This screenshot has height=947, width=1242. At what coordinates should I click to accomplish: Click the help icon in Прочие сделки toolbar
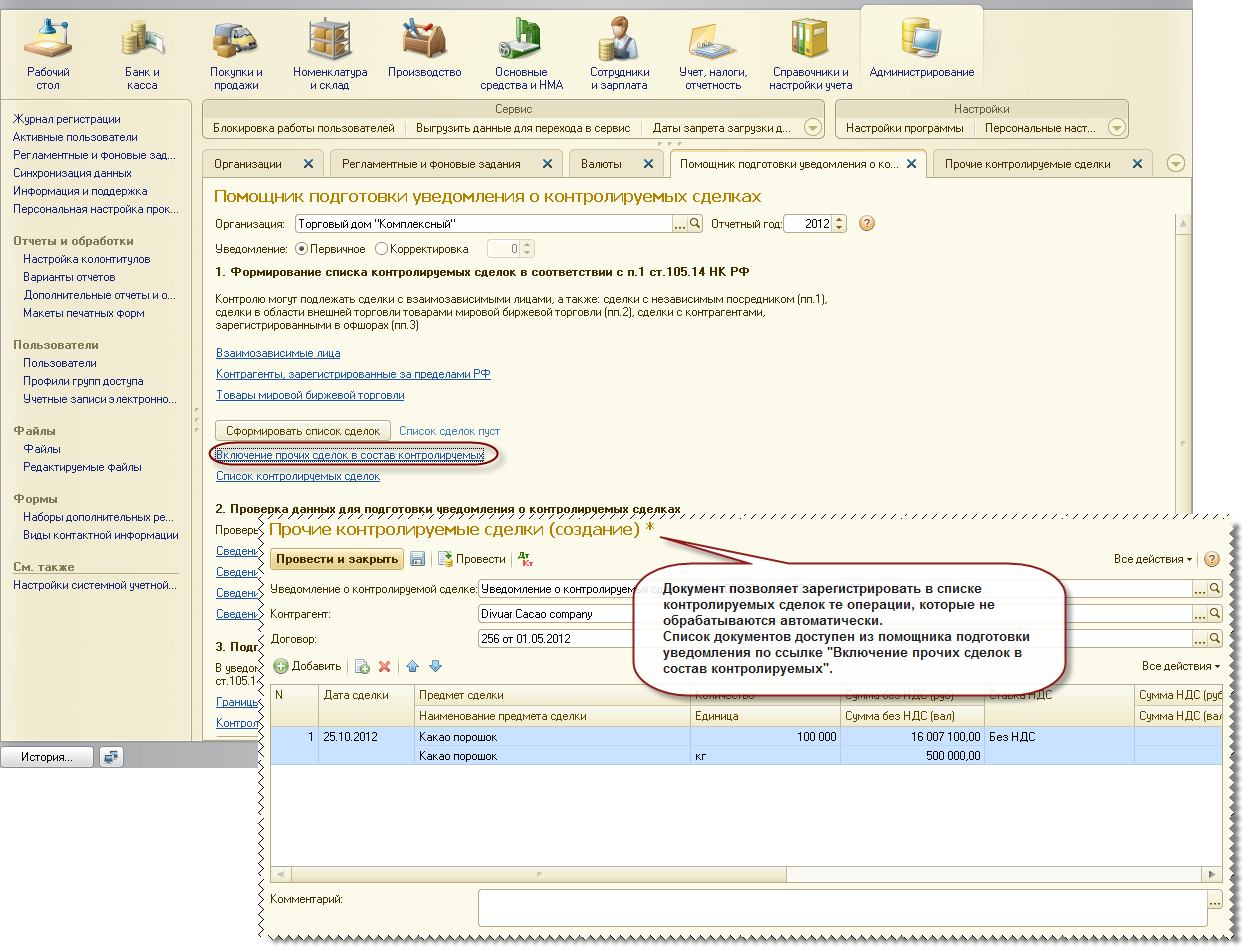pos(1212,559)
